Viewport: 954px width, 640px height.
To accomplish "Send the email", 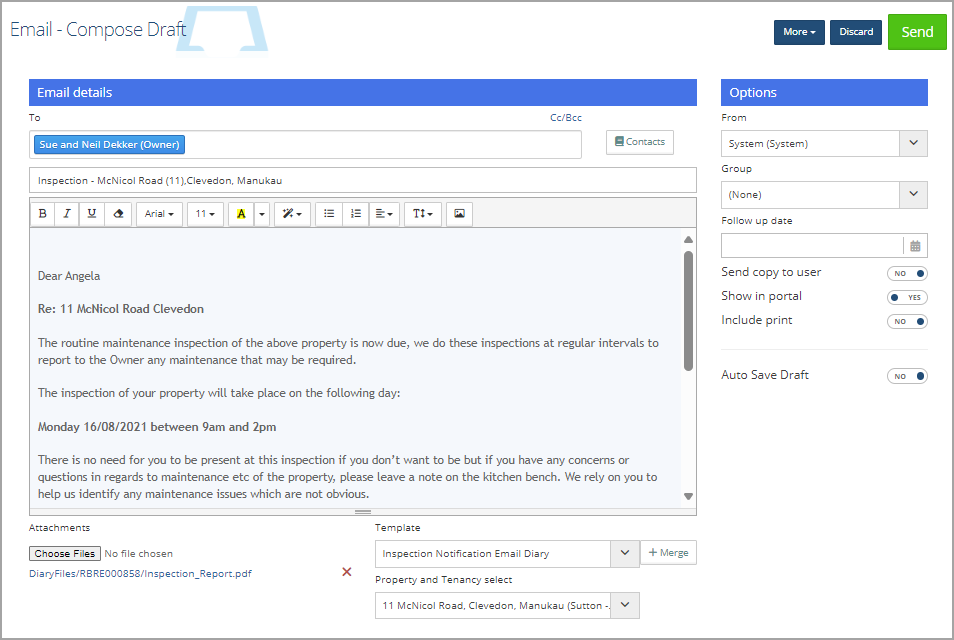I will [917, 32].
